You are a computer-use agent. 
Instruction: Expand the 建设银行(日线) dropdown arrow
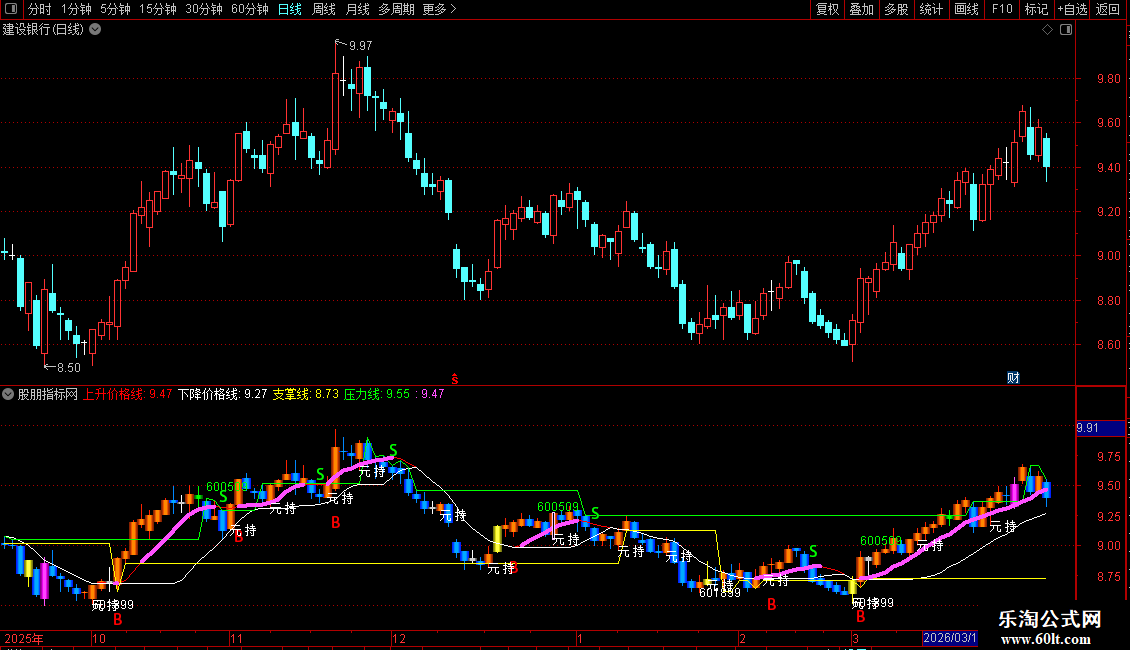[x=95, y=30]
